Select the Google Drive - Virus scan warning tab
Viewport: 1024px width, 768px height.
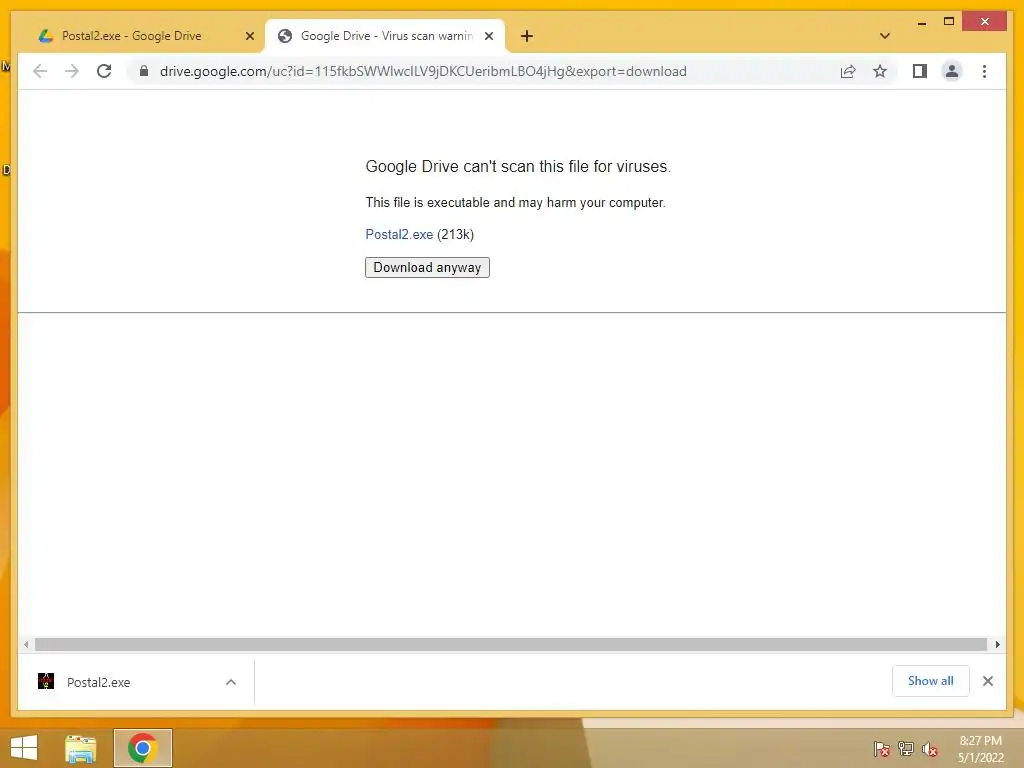(x=387, y=36)
